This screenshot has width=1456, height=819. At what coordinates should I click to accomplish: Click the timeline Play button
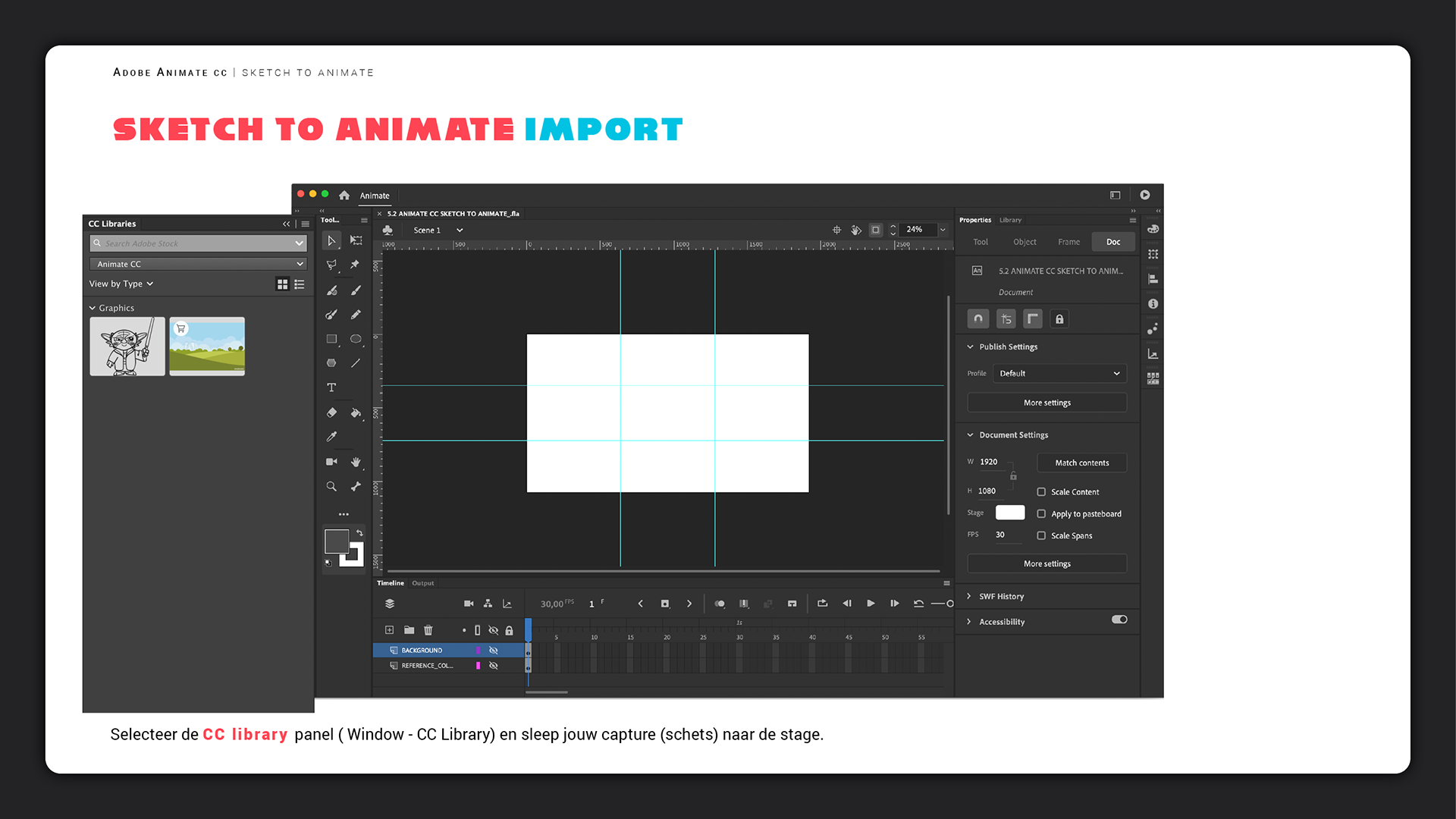(871, 604)
